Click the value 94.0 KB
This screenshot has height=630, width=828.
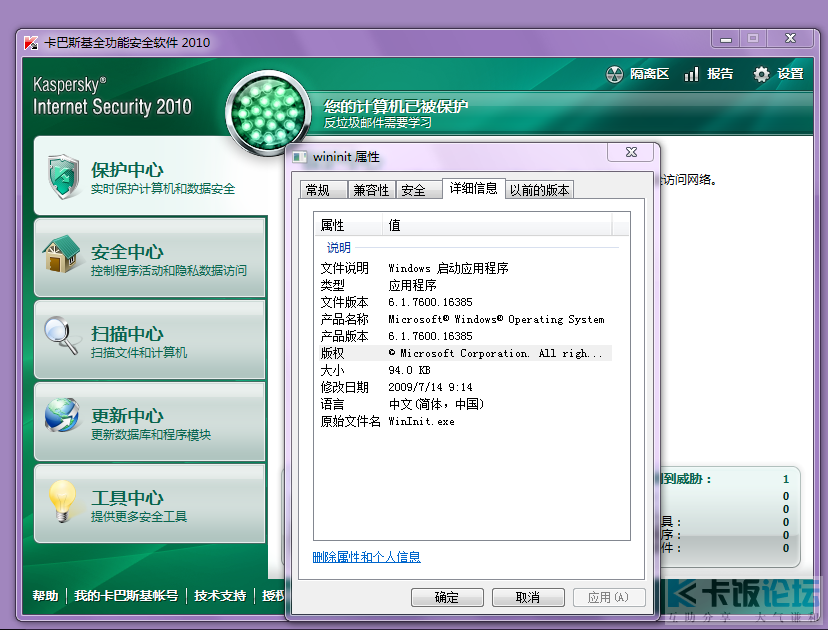click(409, 370)
